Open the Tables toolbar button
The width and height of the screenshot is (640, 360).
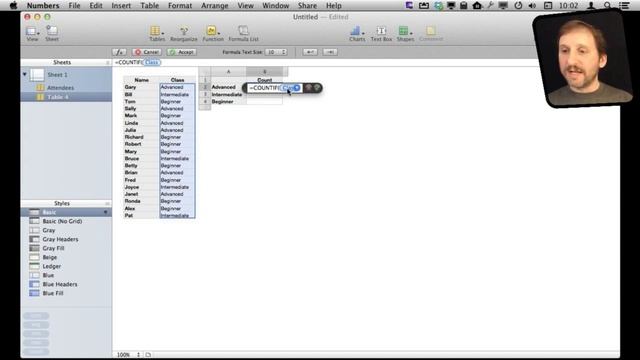pyautogui.click(x=157, y=33)
